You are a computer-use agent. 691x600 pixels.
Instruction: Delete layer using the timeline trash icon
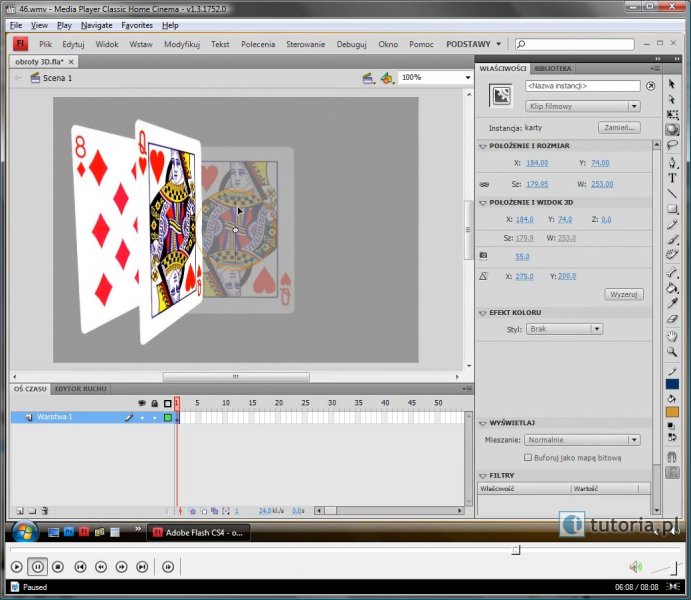click(x=47, y=510)
